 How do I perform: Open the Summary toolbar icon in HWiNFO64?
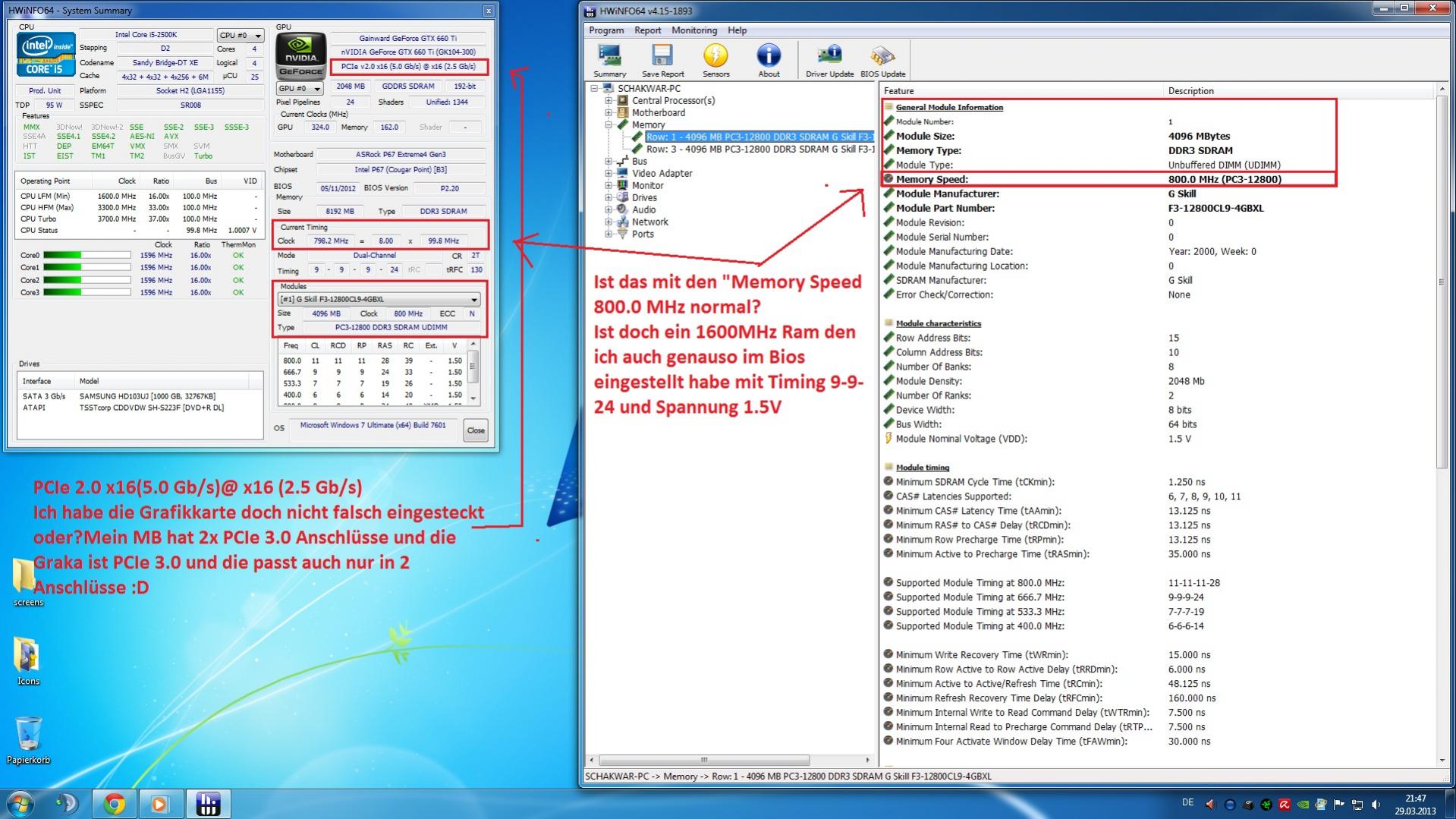tap(609, 61)
